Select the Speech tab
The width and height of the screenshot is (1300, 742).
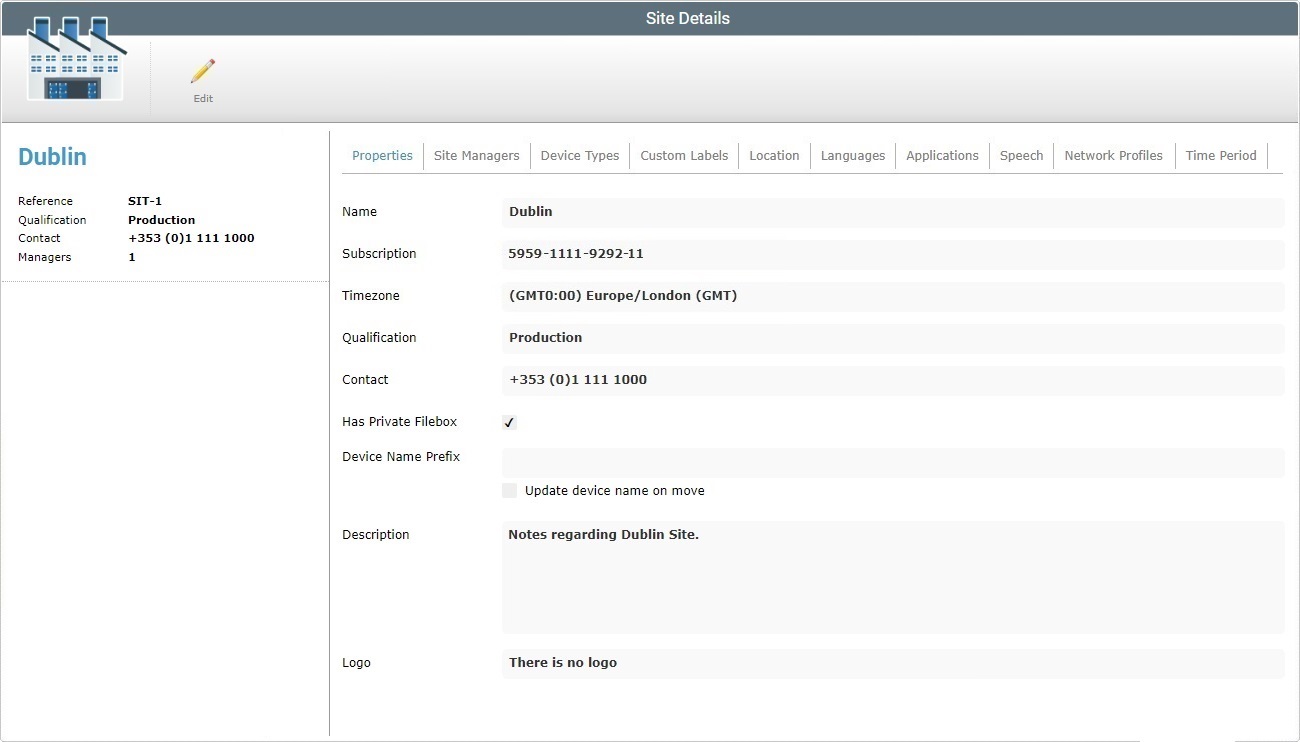click(x=1021, y=155)
